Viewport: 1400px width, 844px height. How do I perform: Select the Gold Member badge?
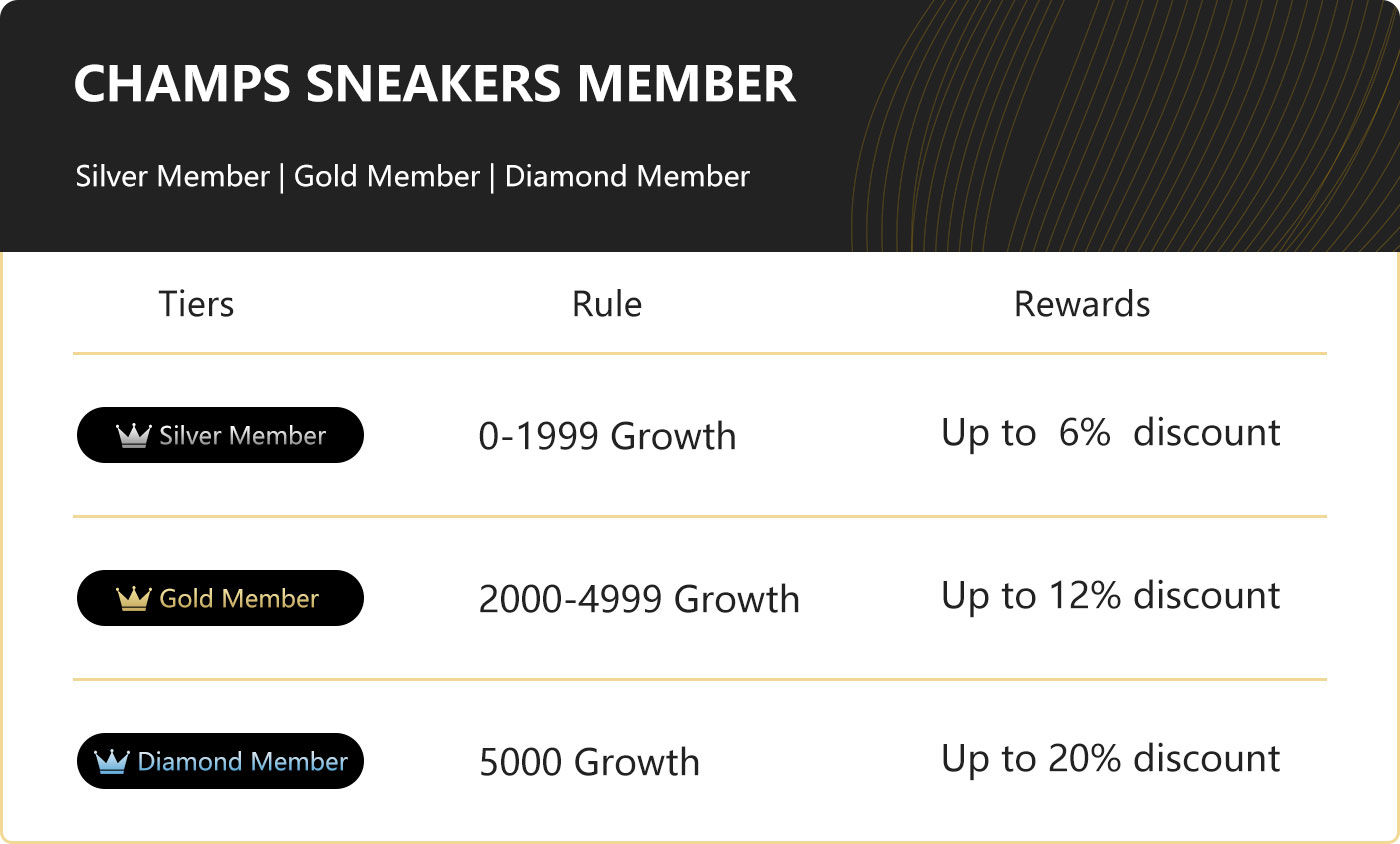tap(220, 598)
